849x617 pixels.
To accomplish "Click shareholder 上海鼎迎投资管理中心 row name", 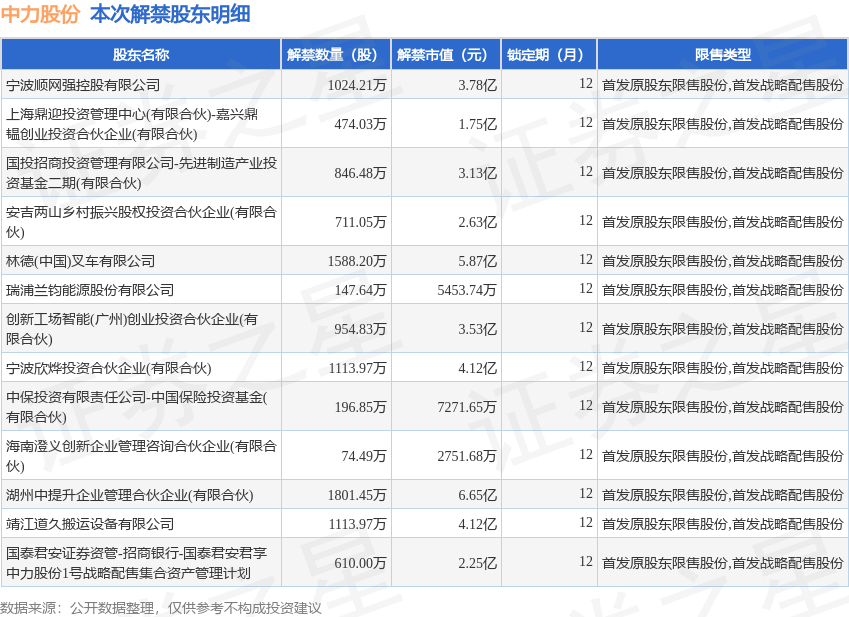I will click(x=132, y=124).
